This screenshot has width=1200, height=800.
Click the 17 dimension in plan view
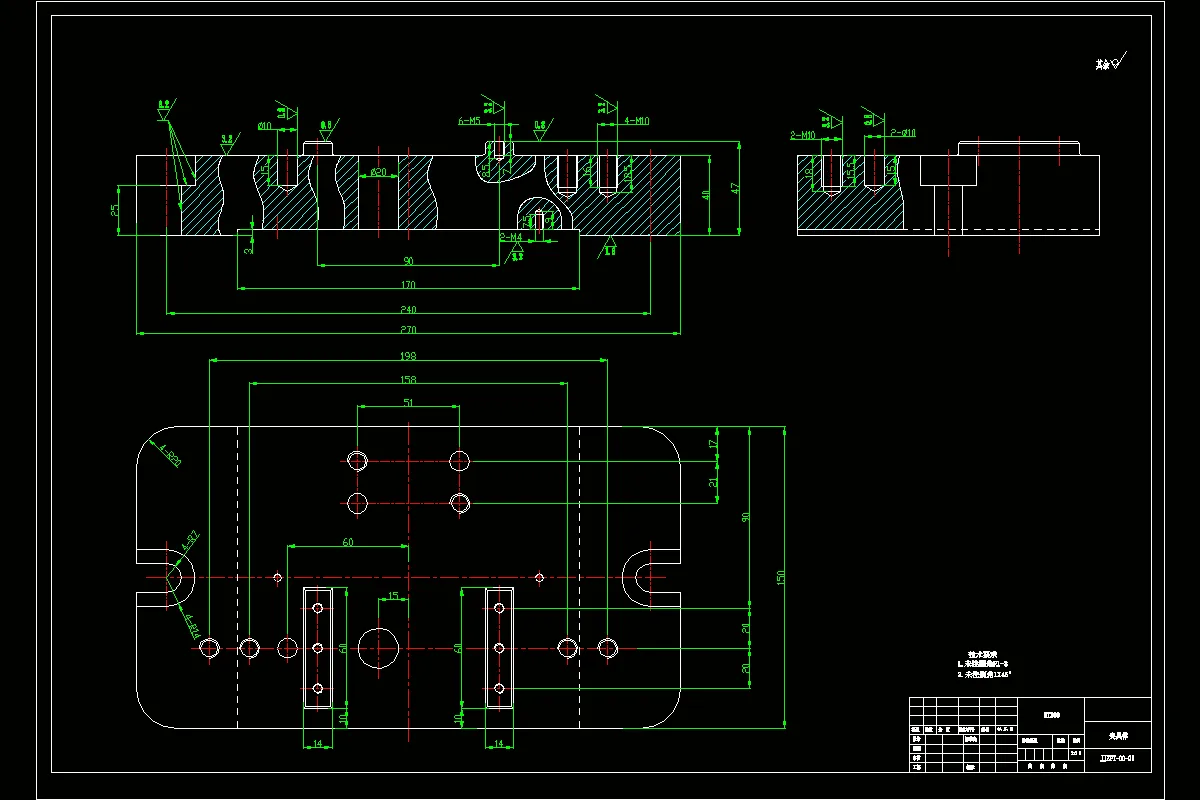point(713,443)
